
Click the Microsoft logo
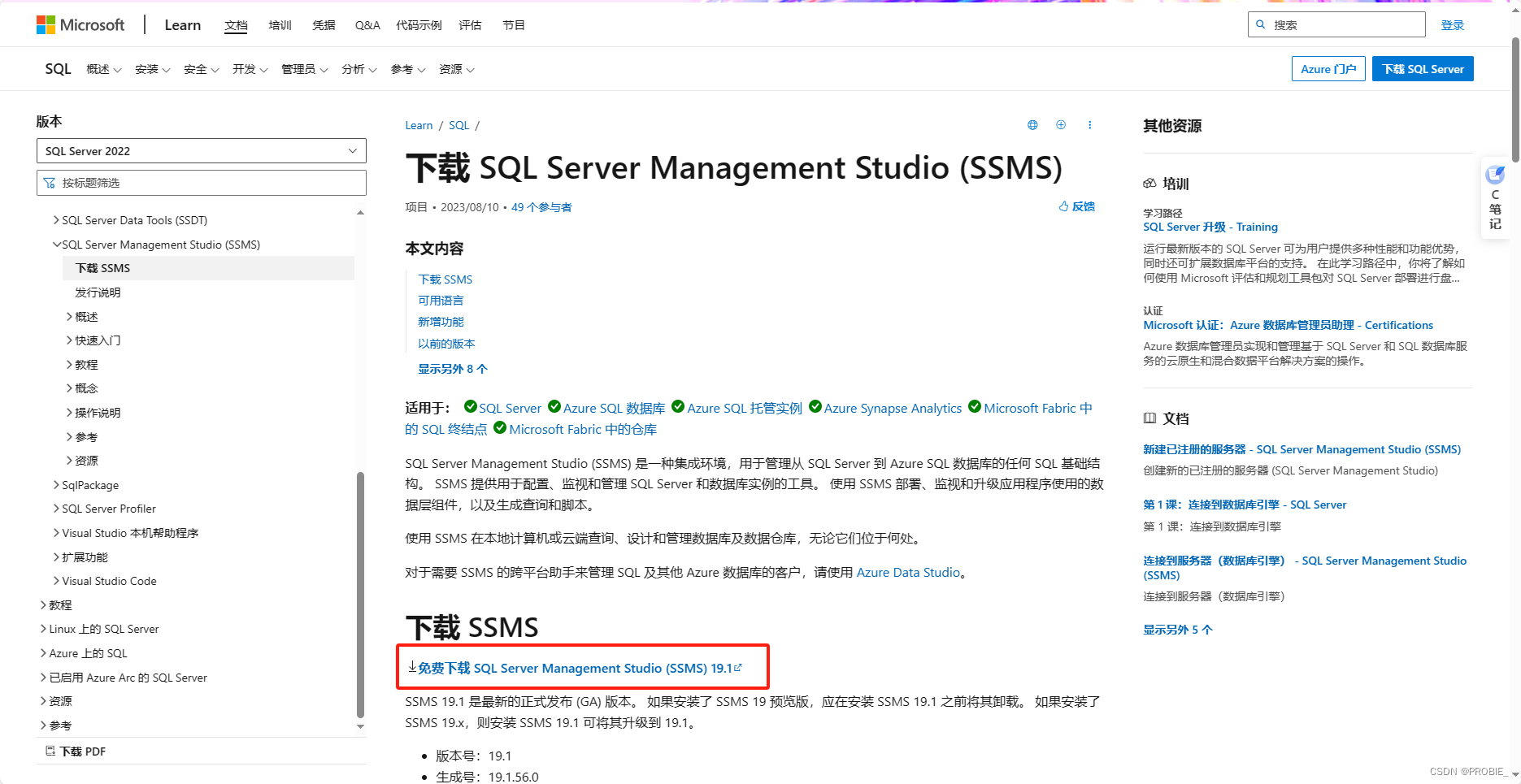coord(80,25)
